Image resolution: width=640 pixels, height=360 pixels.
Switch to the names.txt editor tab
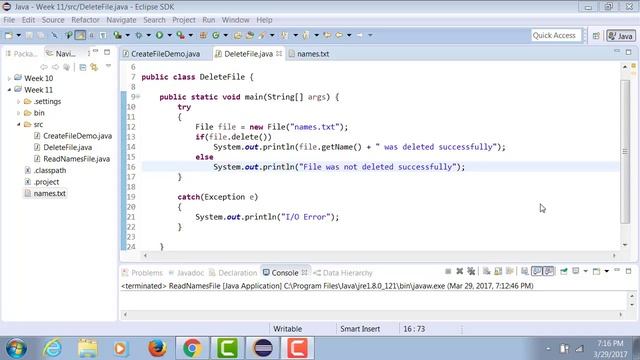point(309,54)
